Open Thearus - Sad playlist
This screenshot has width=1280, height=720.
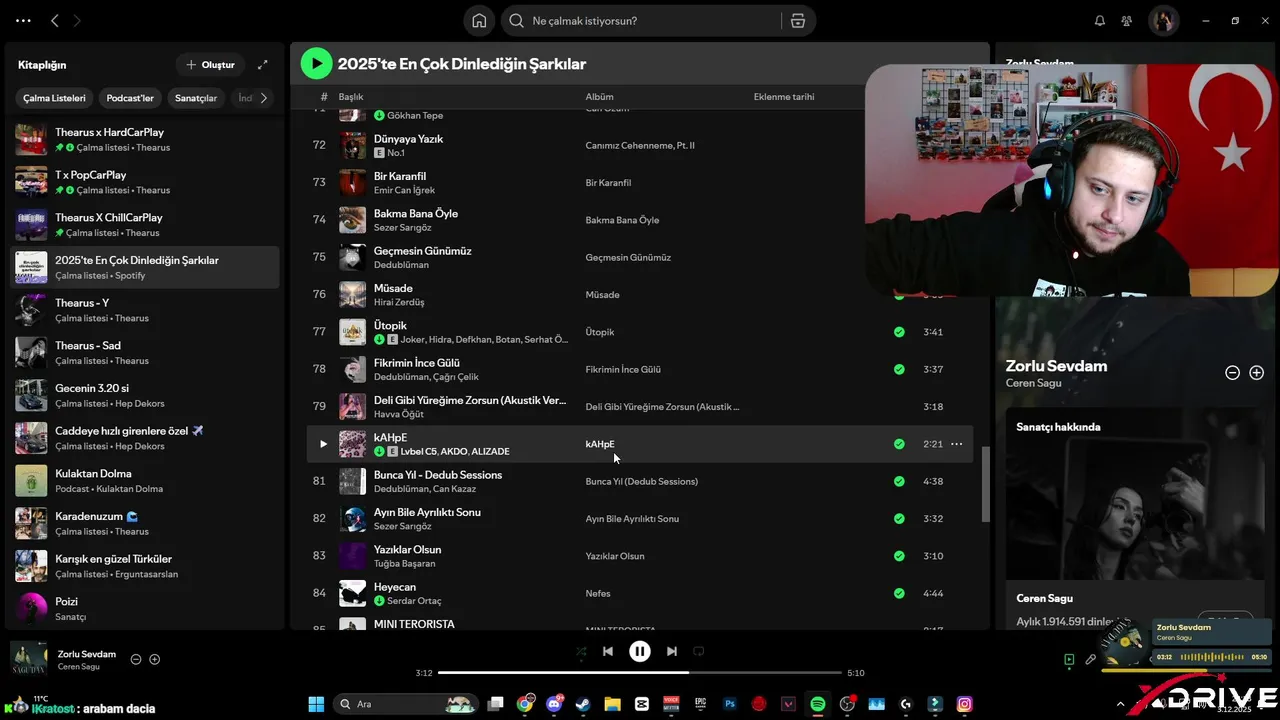coord(145,353)
